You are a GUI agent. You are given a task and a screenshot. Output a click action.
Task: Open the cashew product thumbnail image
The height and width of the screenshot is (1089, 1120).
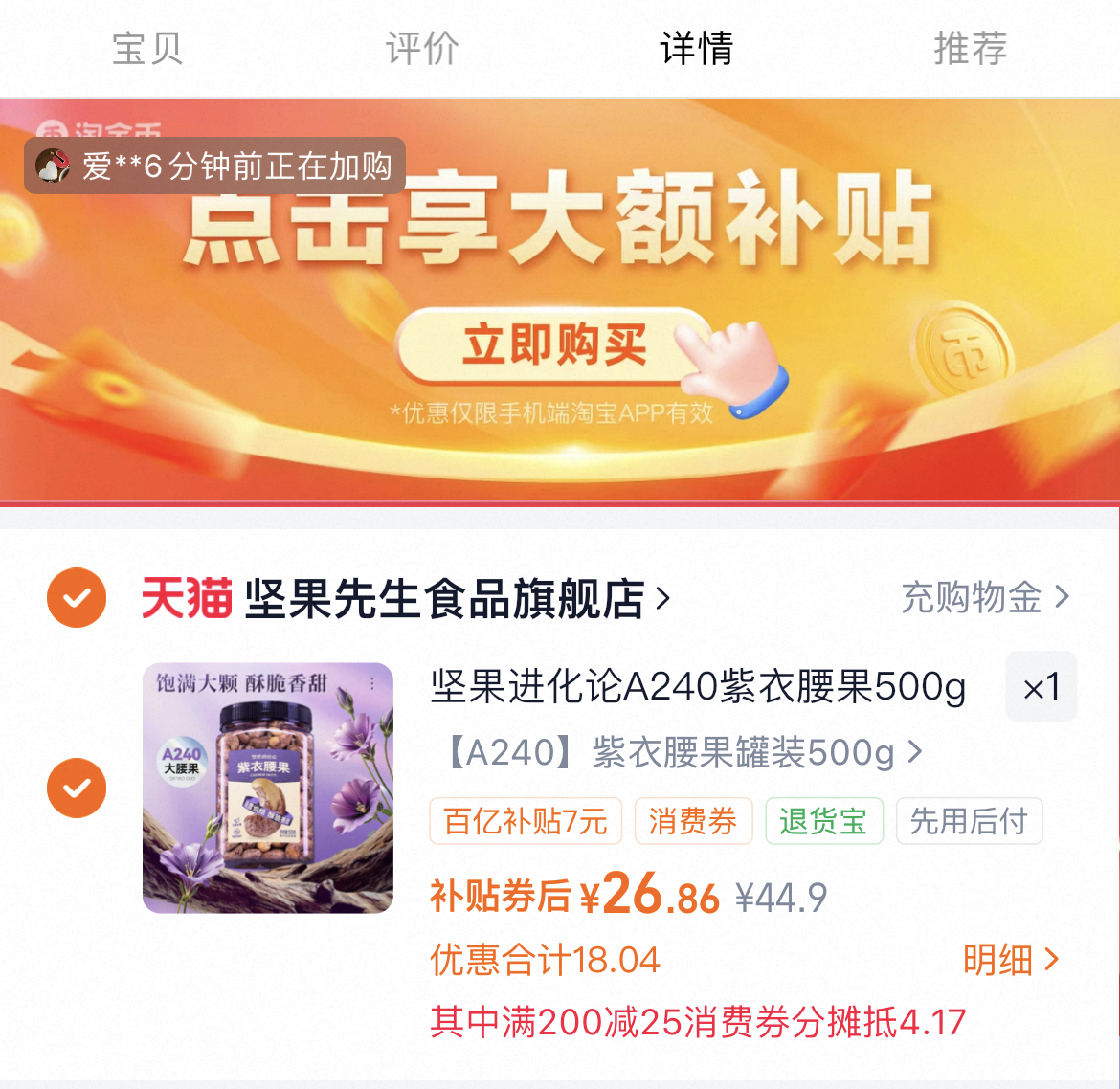coord(268,788)
